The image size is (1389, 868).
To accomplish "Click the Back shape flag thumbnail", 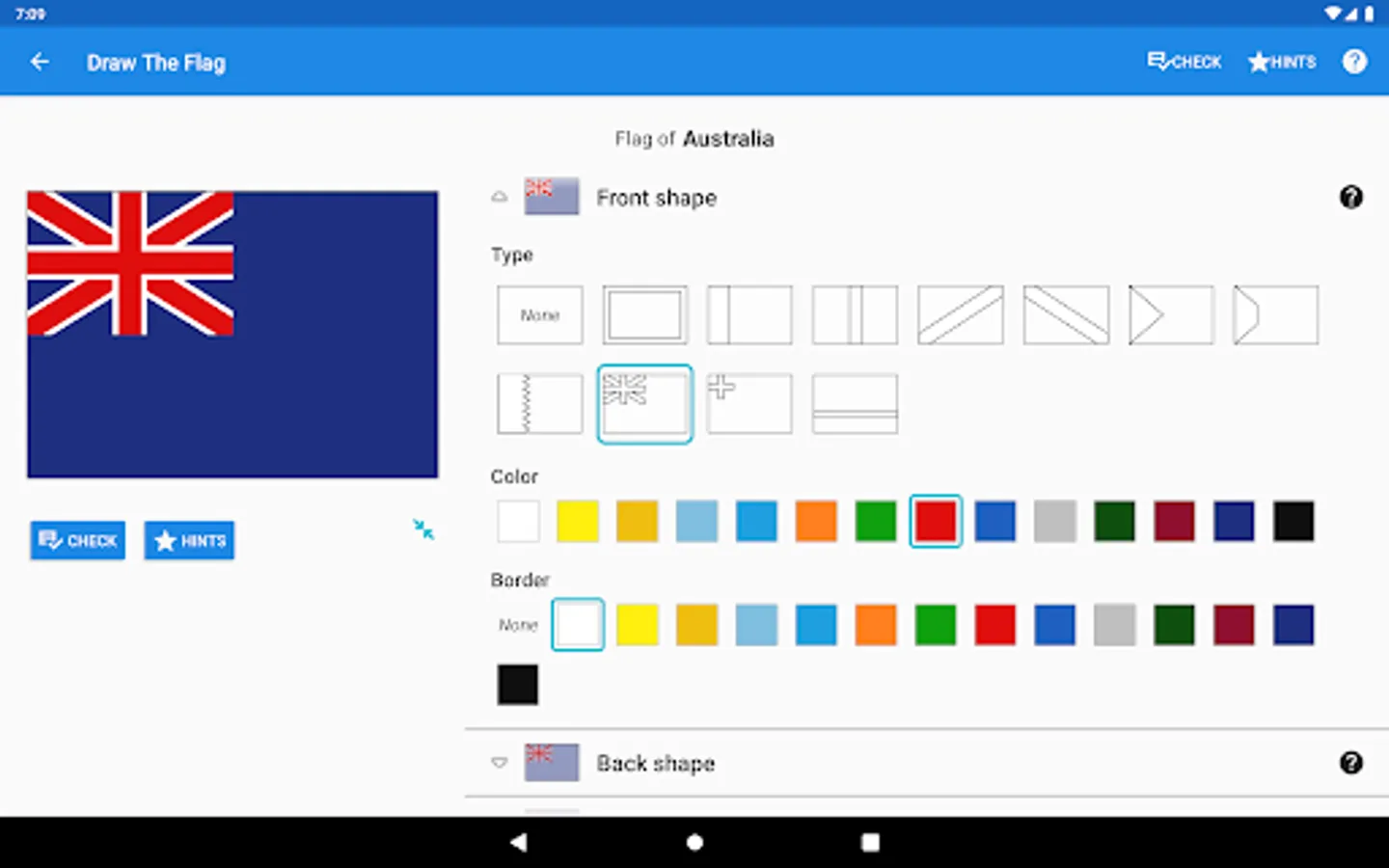I will [x=552, y=762].
